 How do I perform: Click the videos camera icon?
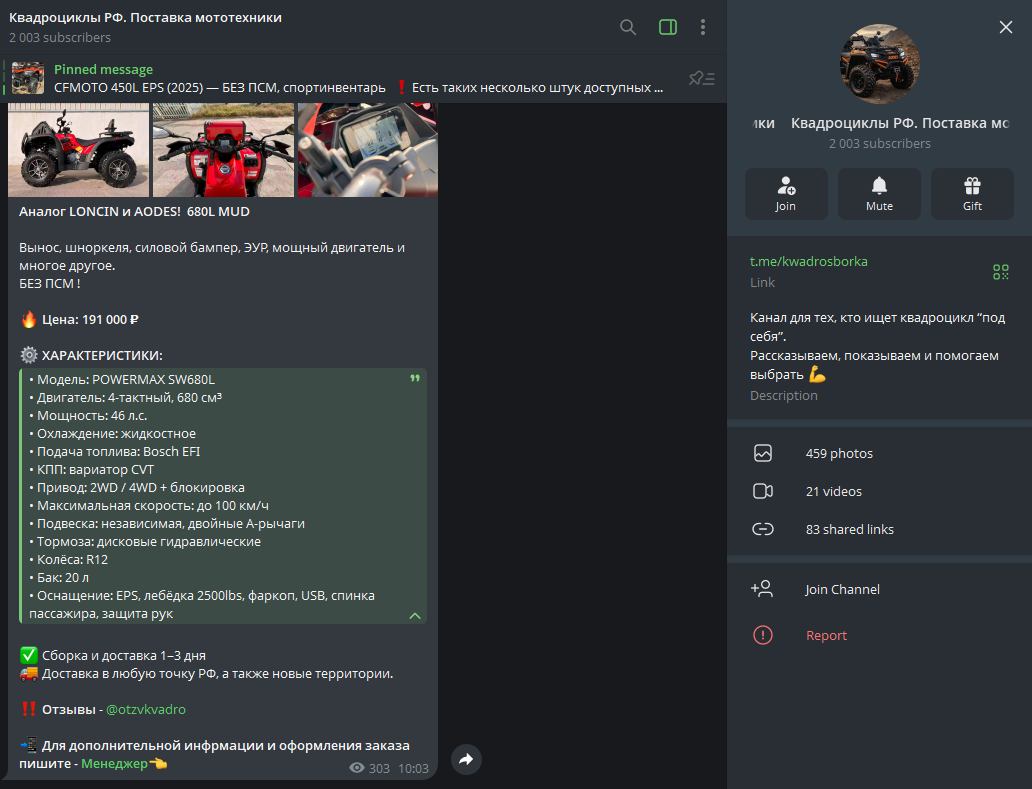763,492
